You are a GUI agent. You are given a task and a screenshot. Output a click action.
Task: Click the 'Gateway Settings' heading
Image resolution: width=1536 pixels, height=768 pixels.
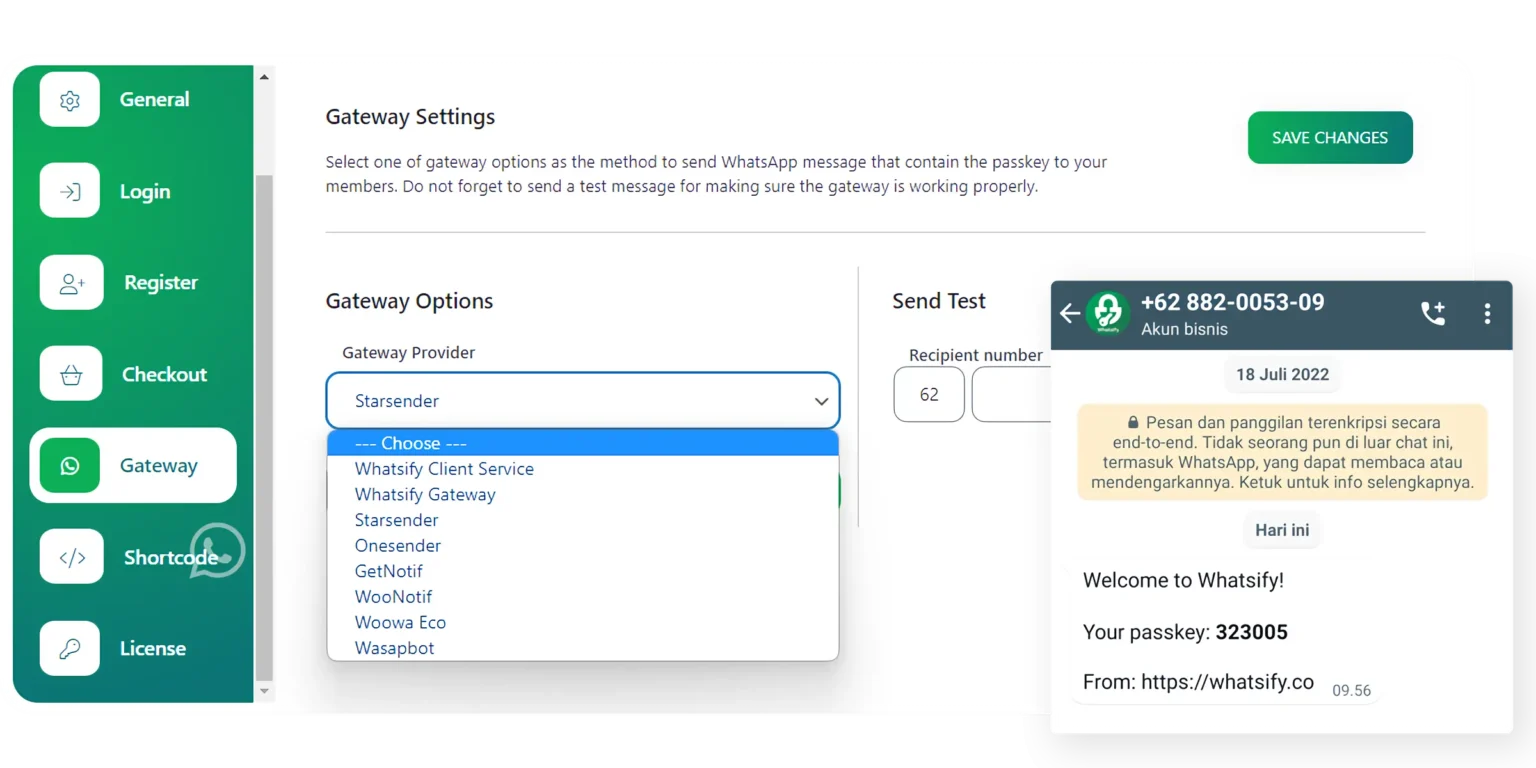pyautogui.click(x=410, y=117)
